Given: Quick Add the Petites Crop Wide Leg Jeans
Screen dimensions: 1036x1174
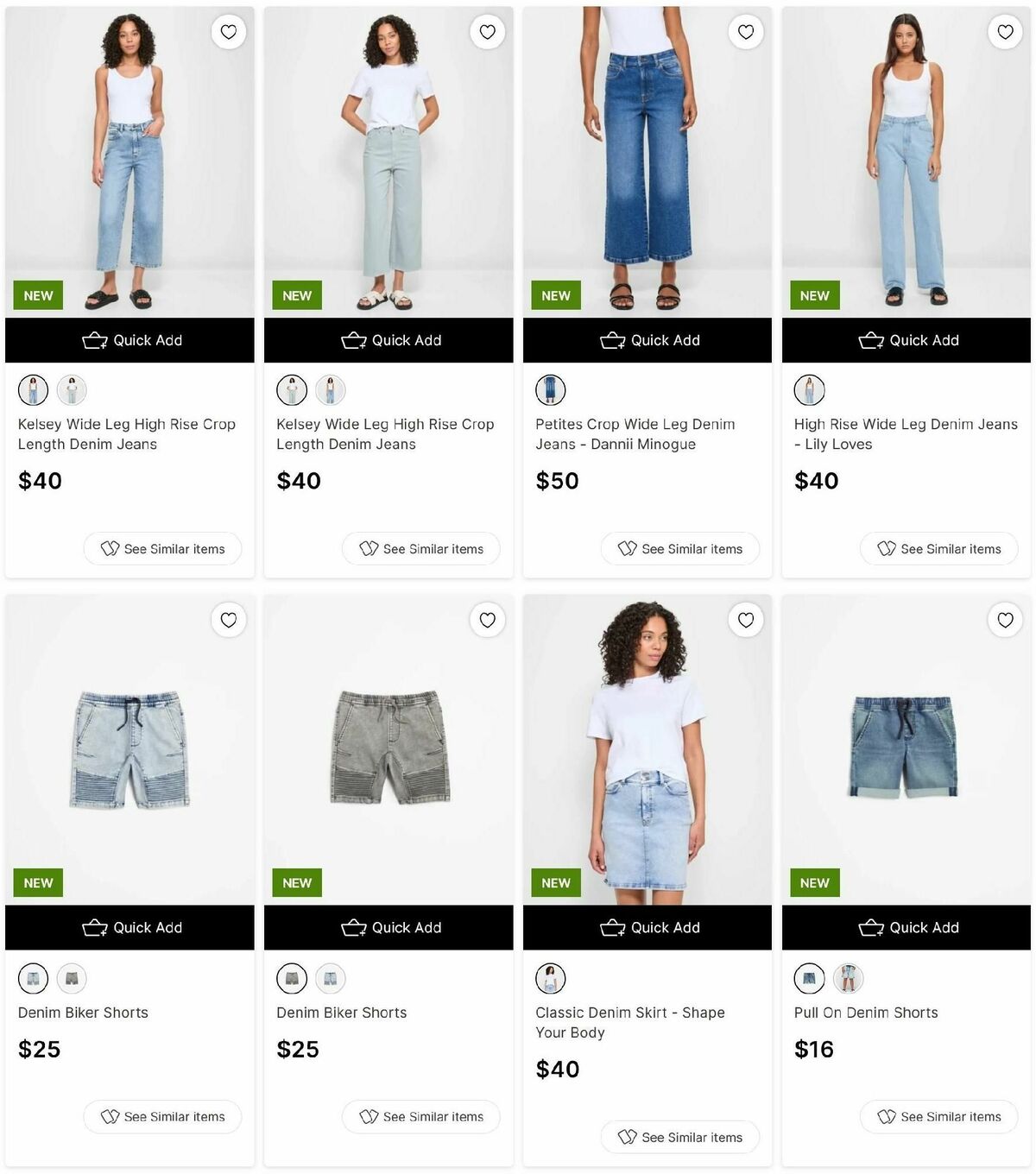Looking at the screenshot, I should tap(647, 340).
